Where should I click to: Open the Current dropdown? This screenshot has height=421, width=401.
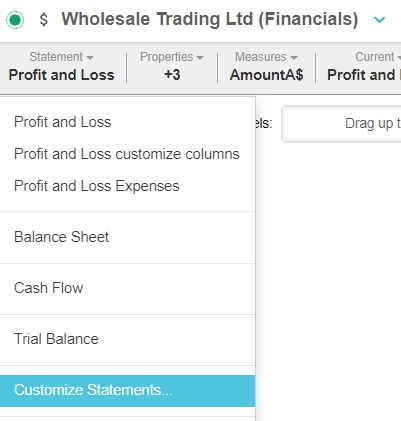(x=378, y=57)
